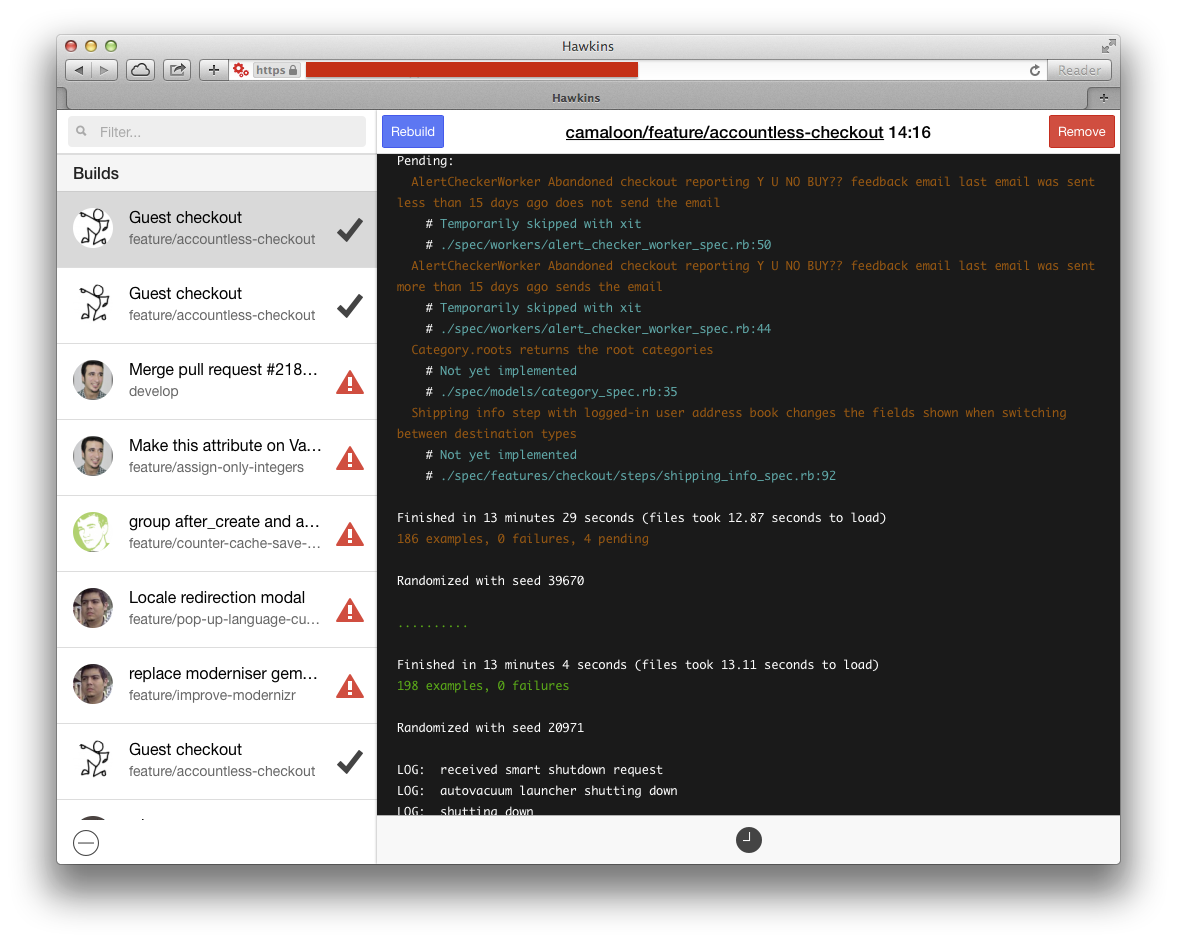Select the Hawkins tab
The height and width of the screenshot is (943, 1177).
pyautogui.click(x=576, y=98)
